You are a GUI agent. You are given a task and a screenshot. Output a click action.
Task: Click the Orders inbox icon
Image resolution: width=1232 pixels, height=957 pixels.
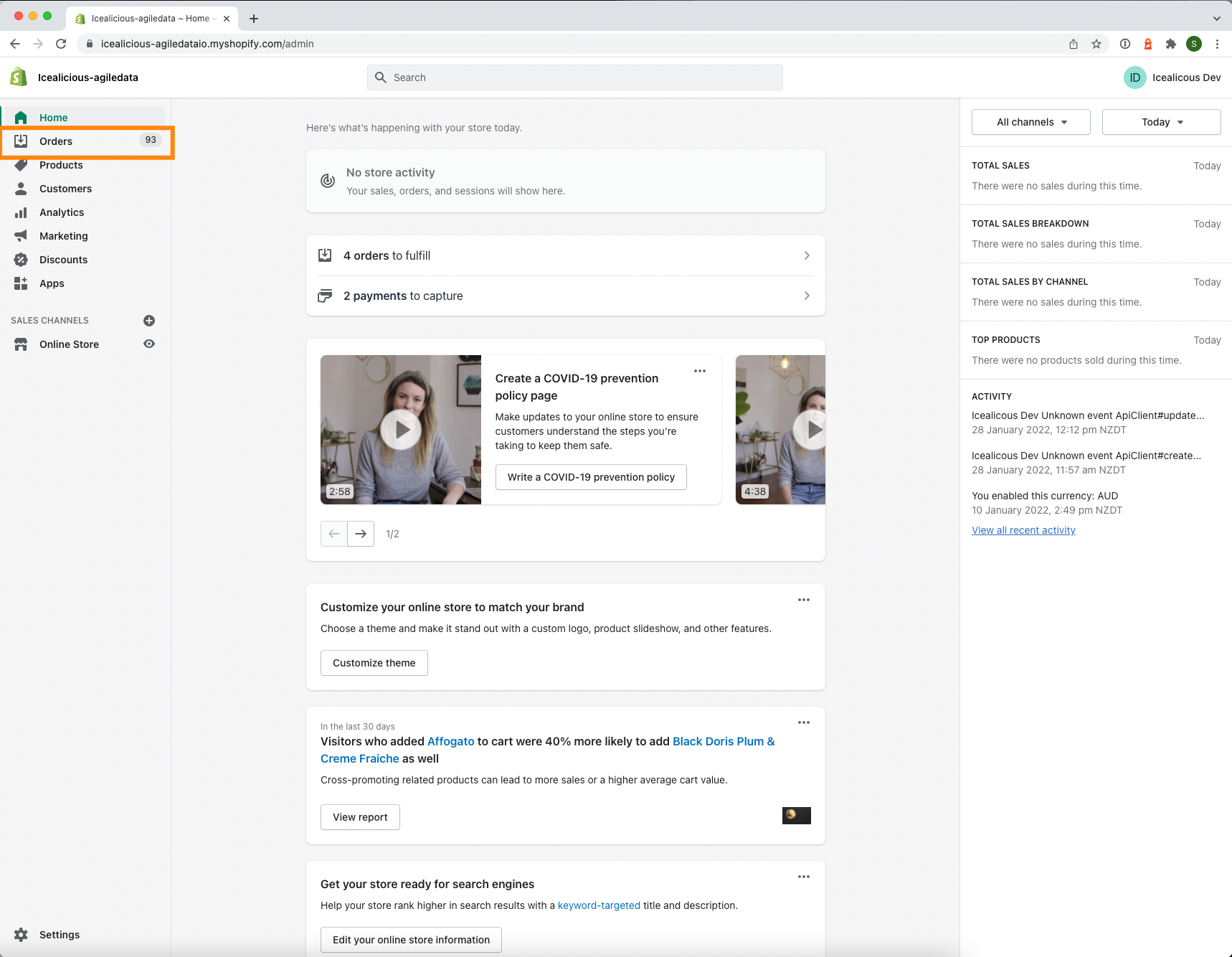click(x=21, y=141)
